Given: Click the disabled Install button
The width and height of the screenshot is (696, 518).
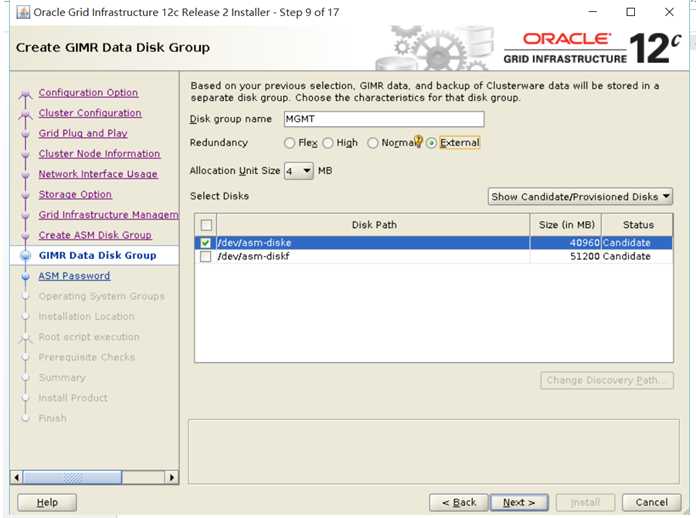Looking at the screenshot, I should point(585,502).
